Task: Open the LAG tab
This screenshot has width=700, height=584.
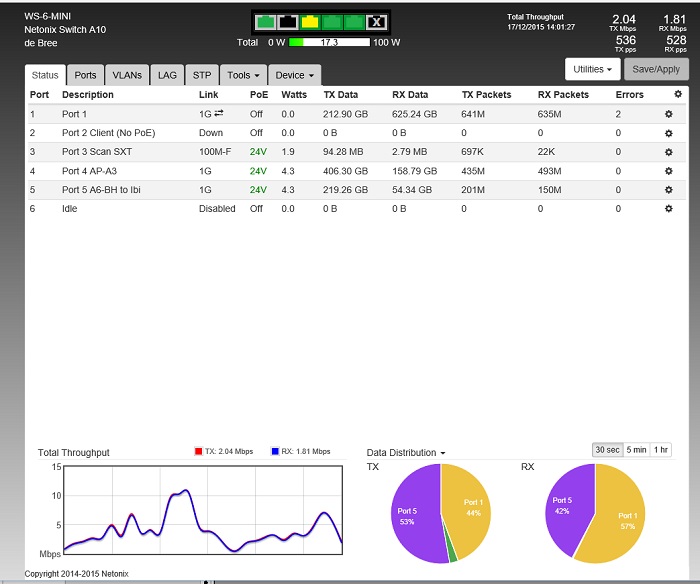Action: 167,75
